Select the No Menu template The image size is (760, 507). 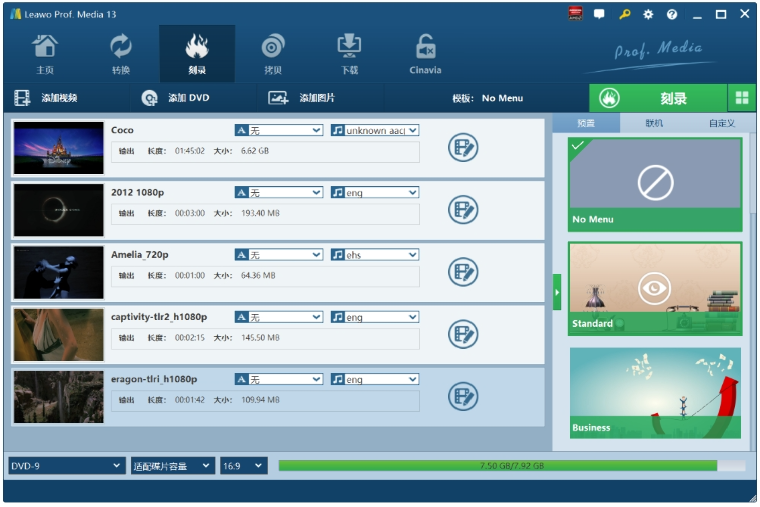point(655,184)
